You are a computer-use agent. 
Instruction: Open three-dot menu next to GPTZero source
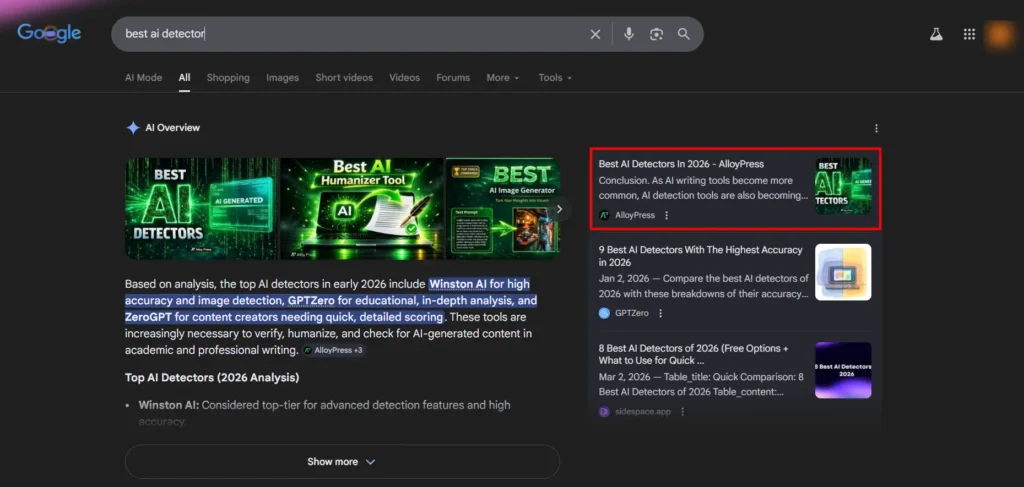tap(660, 313)
